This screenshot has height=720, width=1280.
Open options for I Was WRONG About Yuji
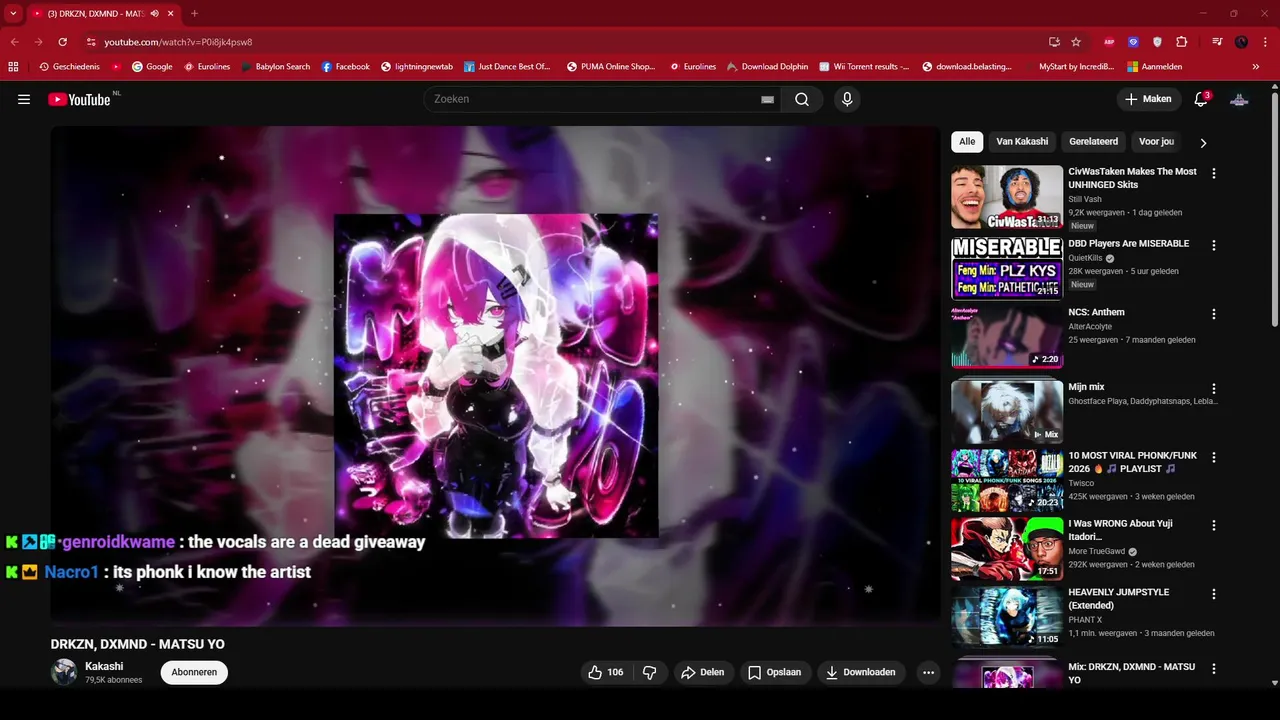coord(1214,525)
